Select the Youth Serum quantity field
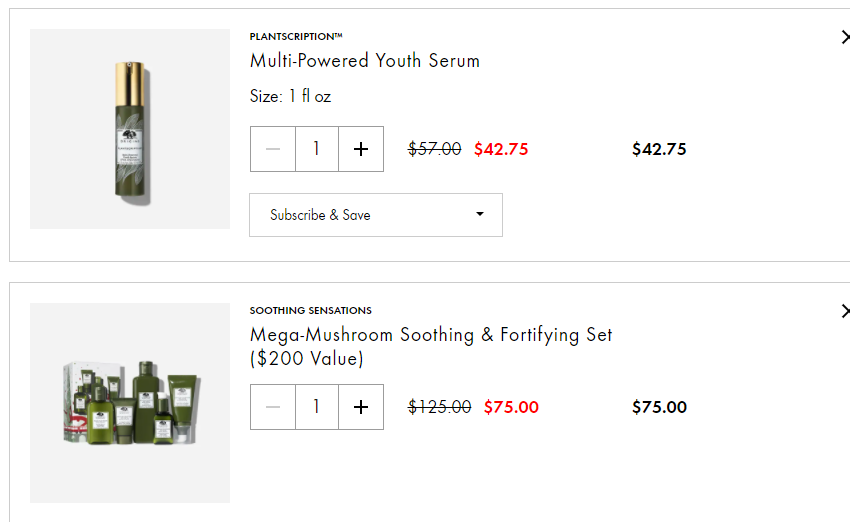850x522 pixels. click(x=317, y=149)
